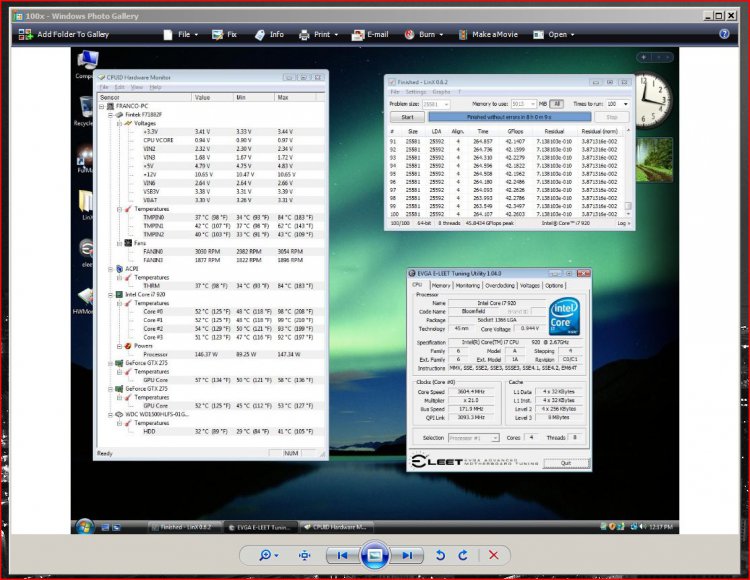The height and width of the screenshot is (580, 750).
Task: Click the Value column header
Action: click(x=212, y=97)
